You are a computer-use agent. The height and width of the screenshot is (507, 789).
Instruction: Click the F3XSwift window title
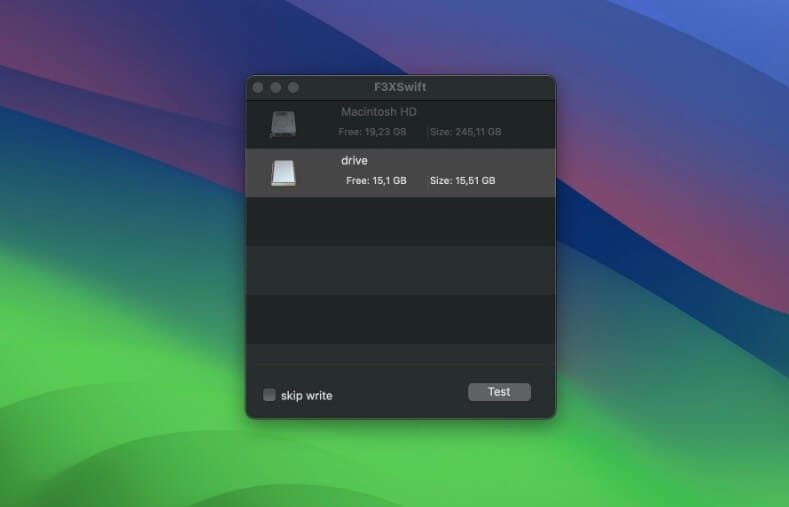point(400,87)
